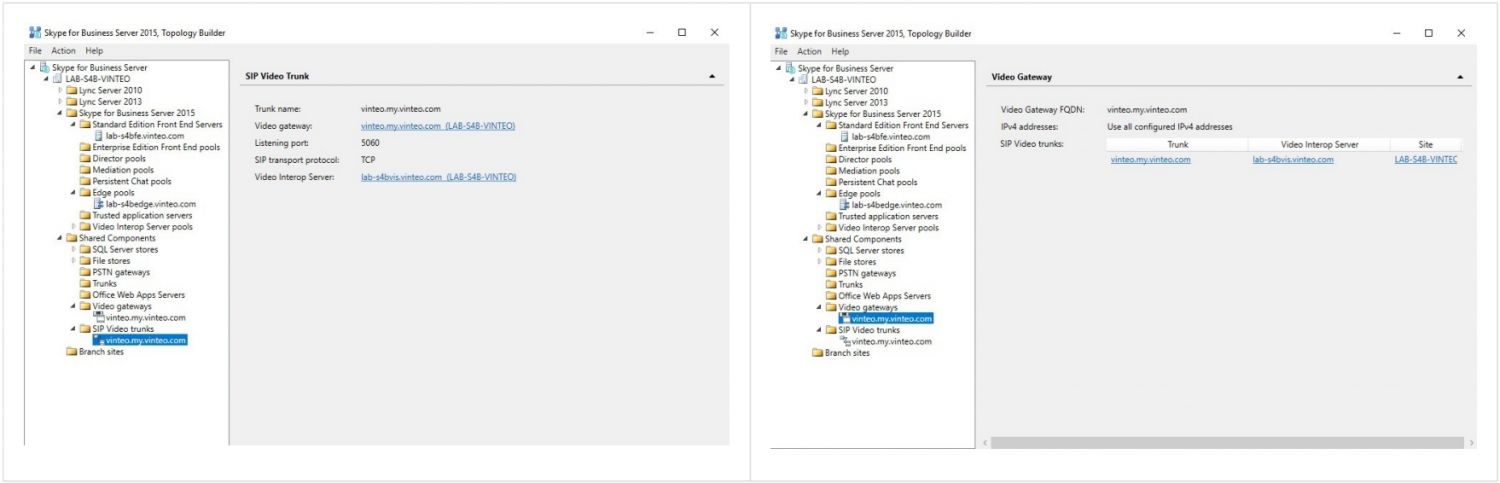This screenshot has width=1500, height=483.
Task: Select Shared Components label in right window
Action: [863, 239]
